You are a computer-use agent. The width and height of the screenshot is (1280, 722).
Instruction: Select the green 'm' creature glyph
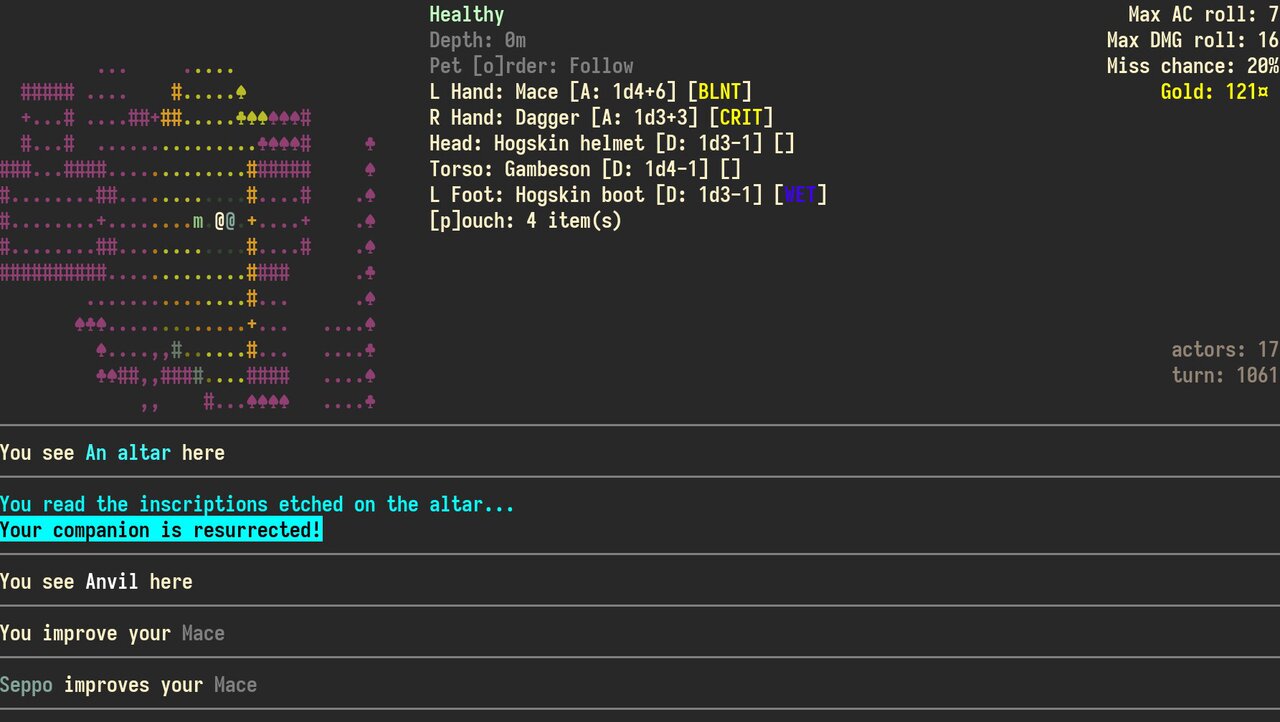198,222
